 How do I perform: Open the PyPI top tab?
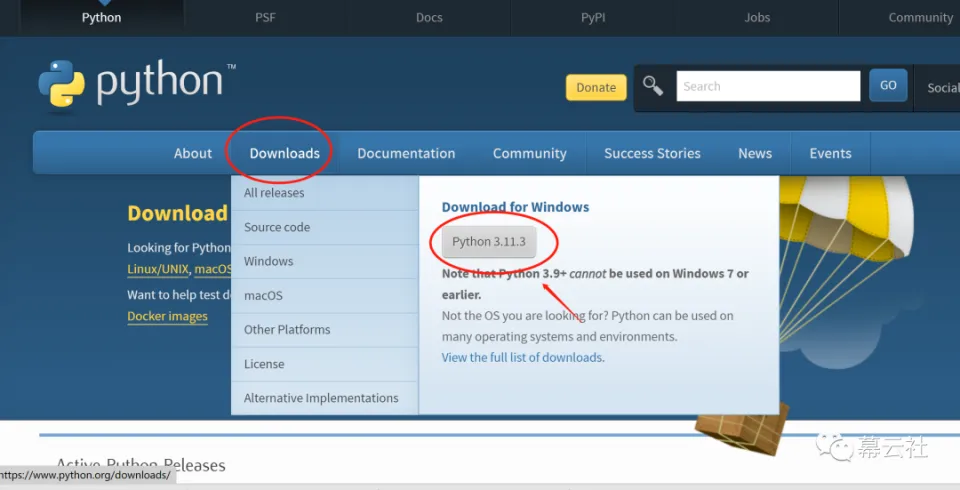coord(593,18)
